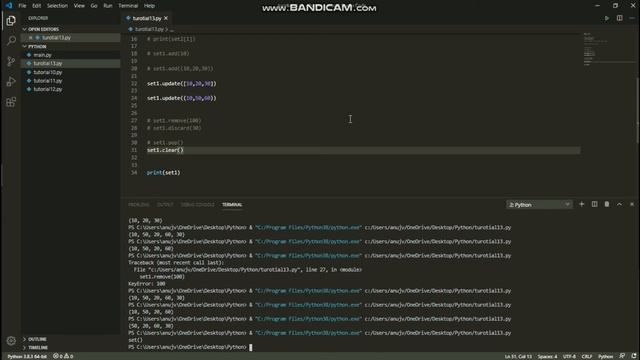The height and width of the screenshot is (360, 640).
Task: Open notifications bell in status bar
Action: click(634, 356)
